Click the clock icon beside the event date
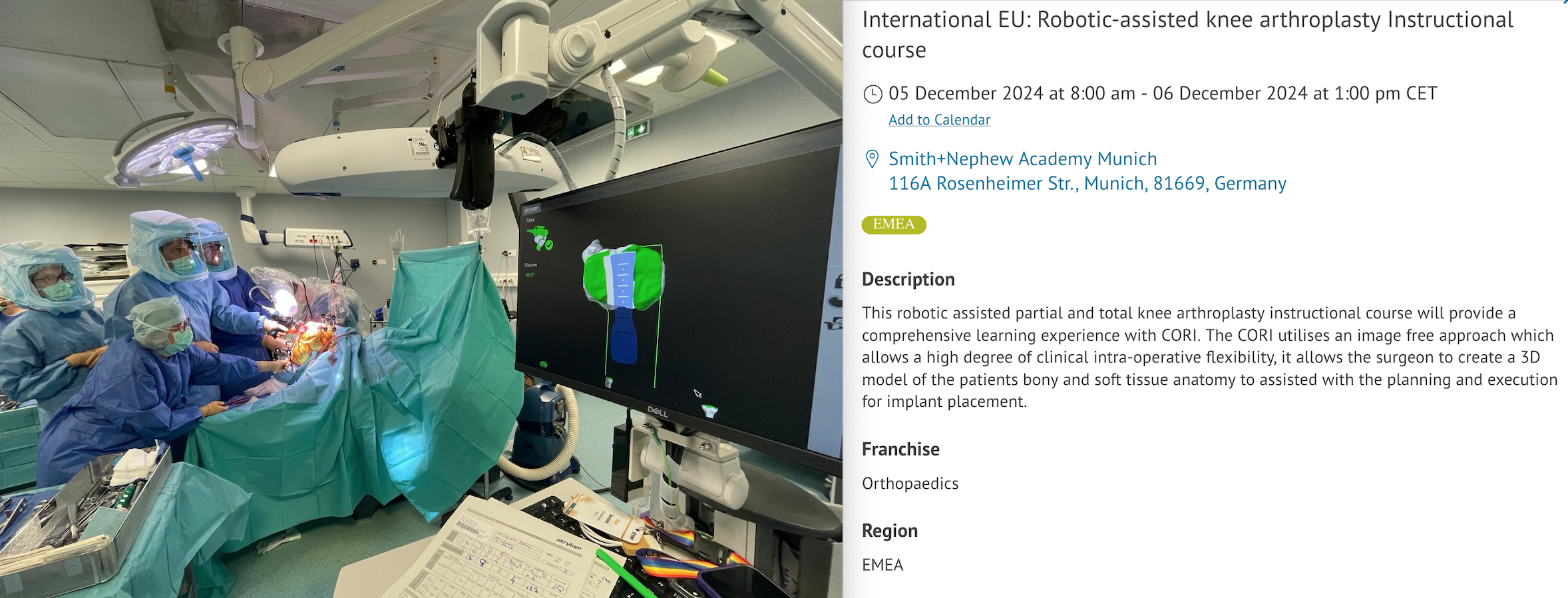1568x598 pixels. [x=872, y=95]
